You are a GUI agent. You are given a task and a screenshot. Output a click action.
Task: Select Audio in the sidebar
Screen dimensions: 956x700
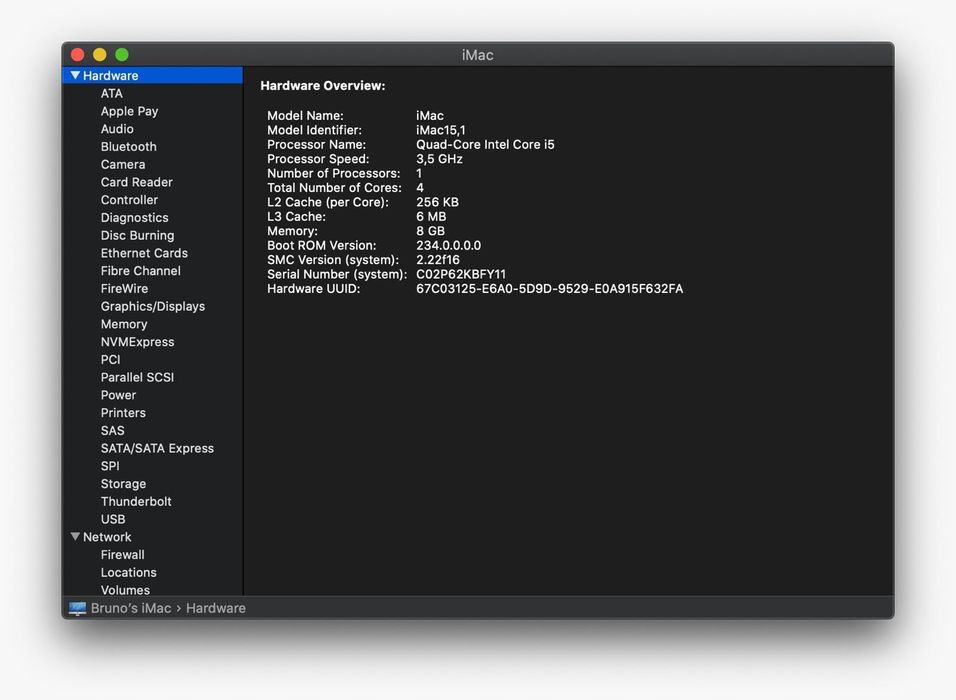point(117,129)
